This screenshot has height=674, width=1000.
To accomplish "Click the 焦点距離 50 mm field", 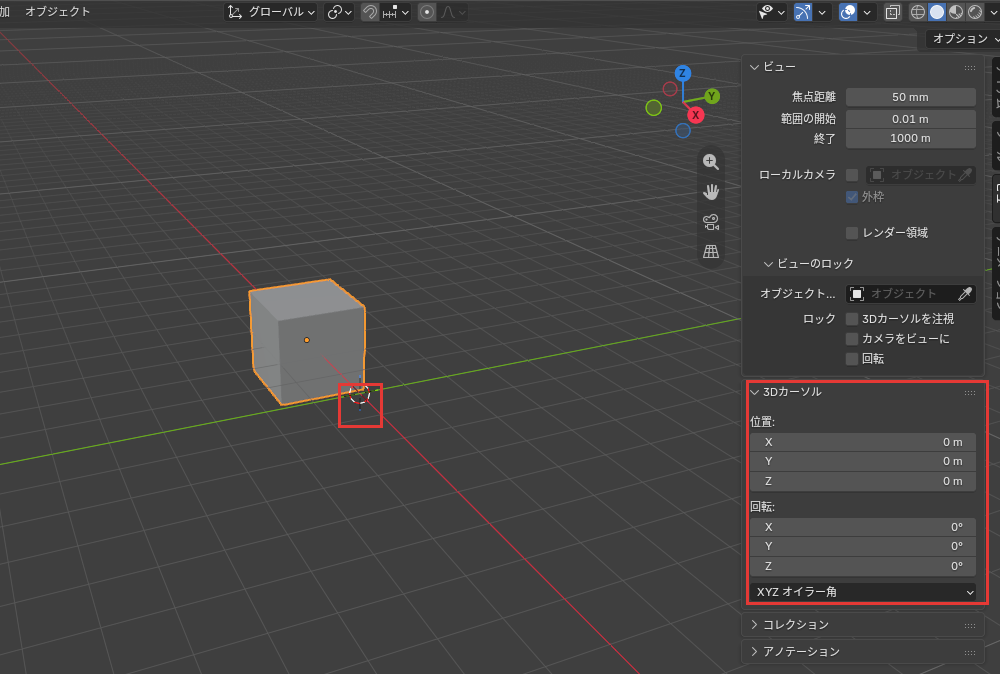I will pos(911,97).
